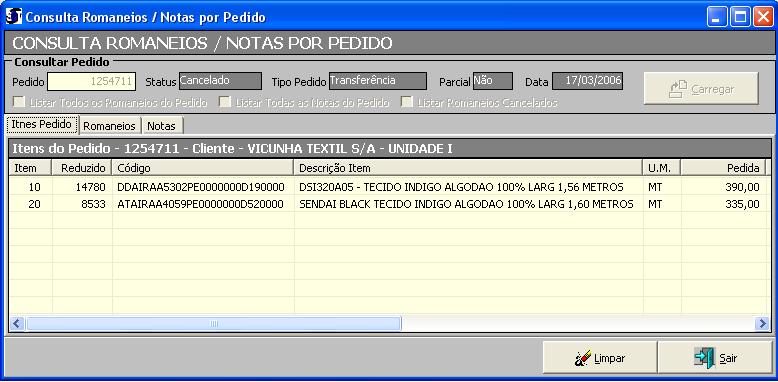Click the right scroll arrow of the grid
The width and height of the screenshot is (778, 382).
(x=762, y=324)
